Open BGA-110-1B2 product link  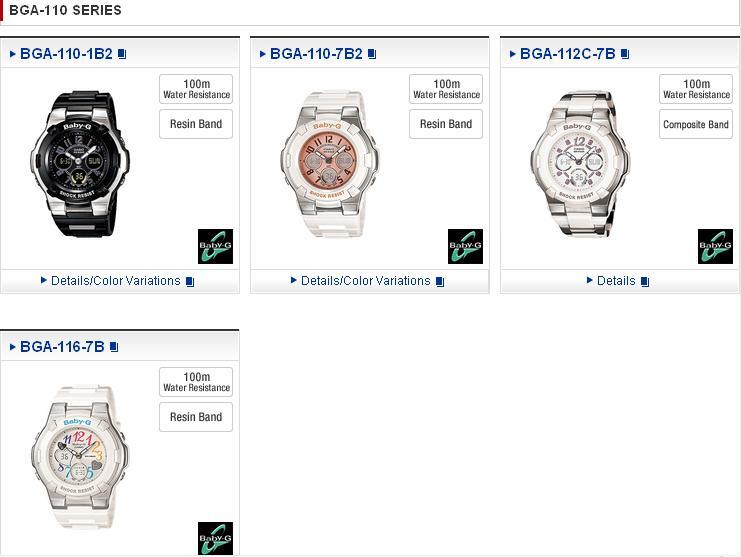point(66,54)
